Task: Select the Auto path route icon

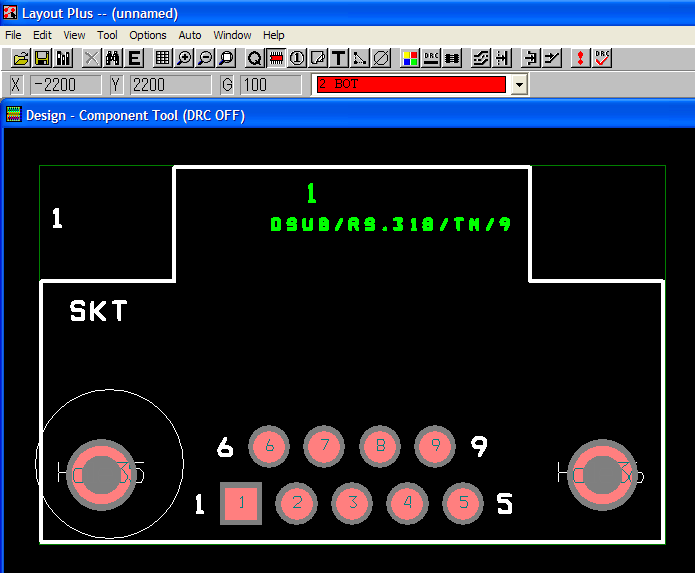Action: click(x=480, y=58)
